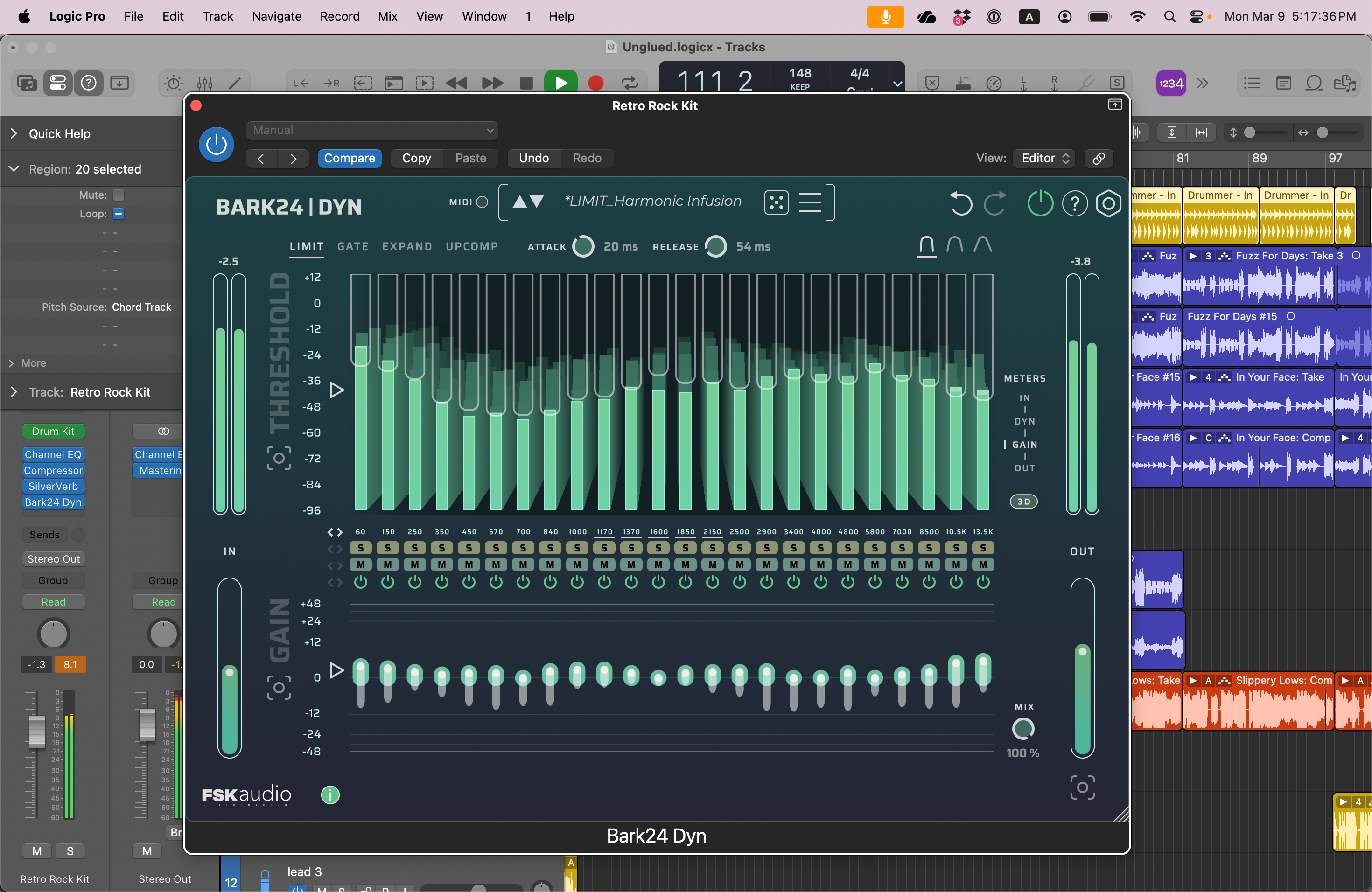Click the Stop button in transport

point(526,83)
